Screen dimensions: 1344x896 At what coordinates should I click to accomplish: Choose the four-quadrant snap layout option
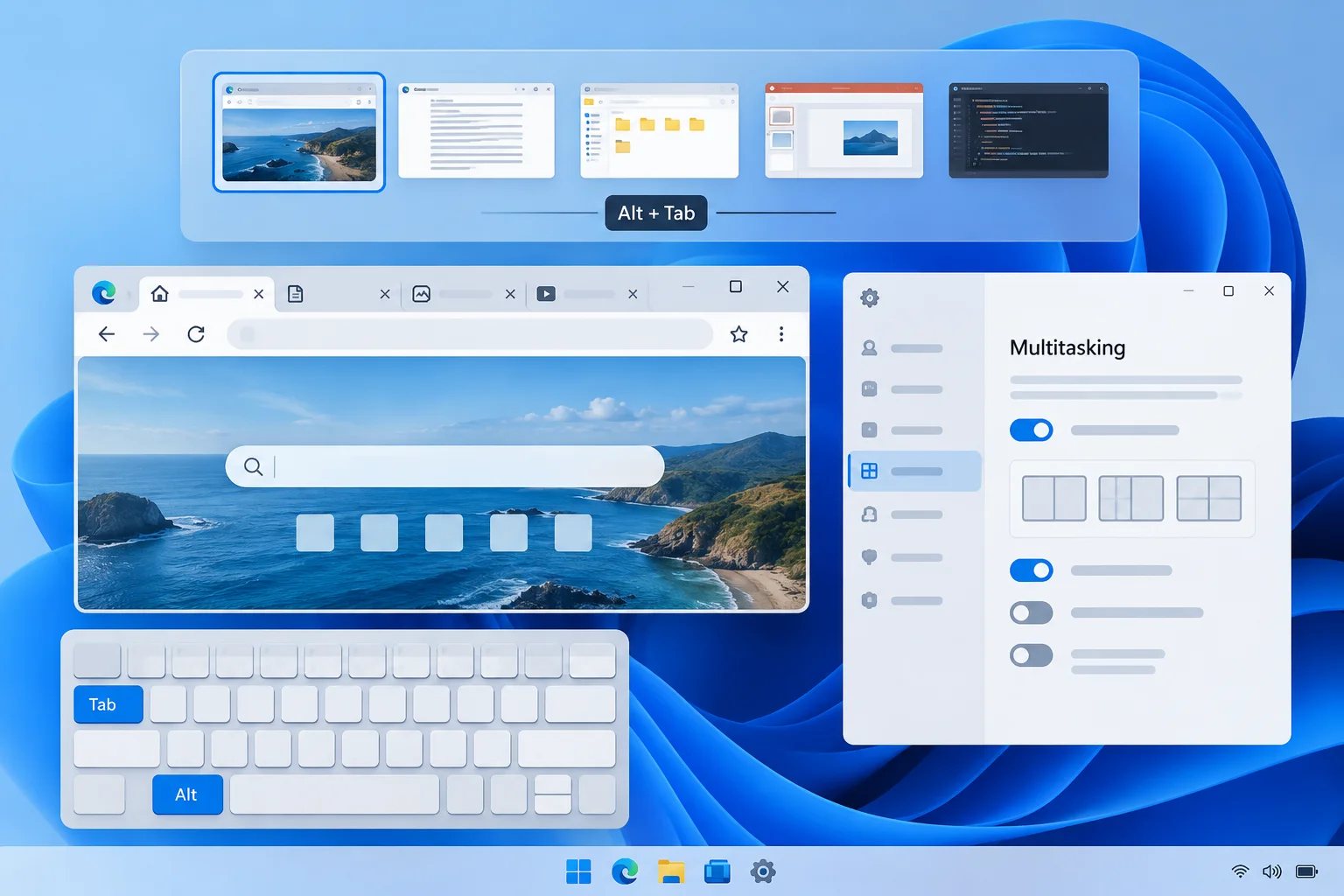tap(1209, 499)
